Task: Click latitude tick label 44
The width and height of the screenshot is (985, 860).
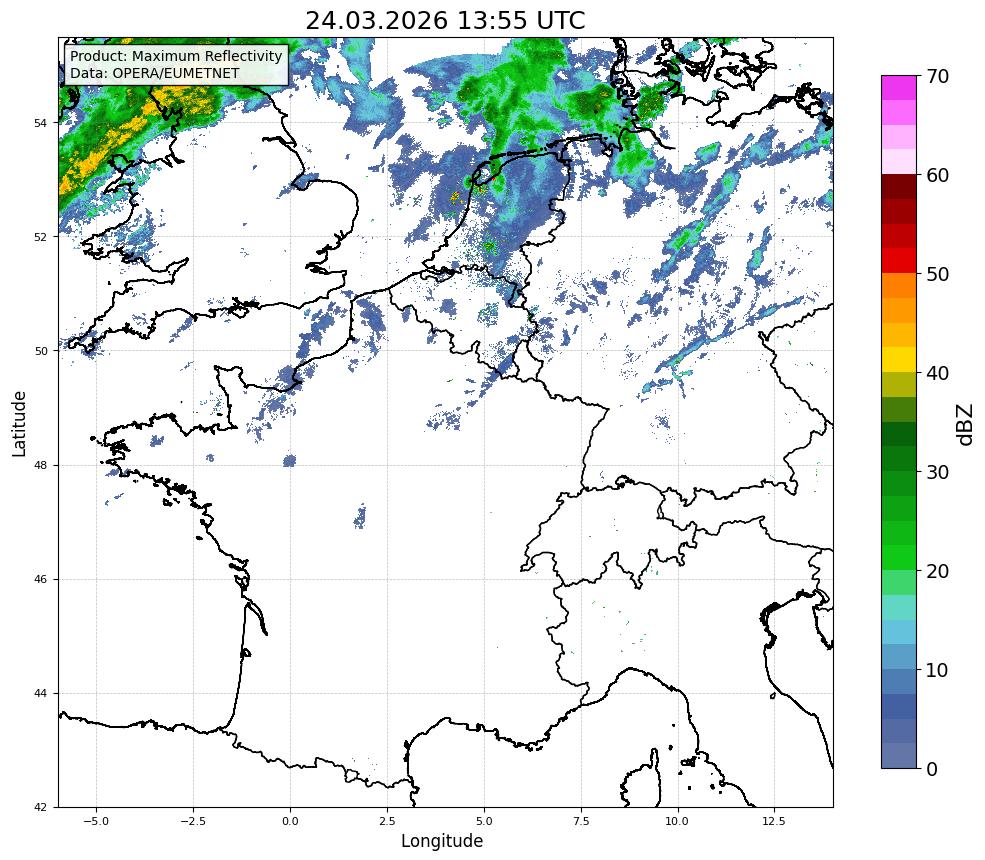Action: [x=40, y=694]
